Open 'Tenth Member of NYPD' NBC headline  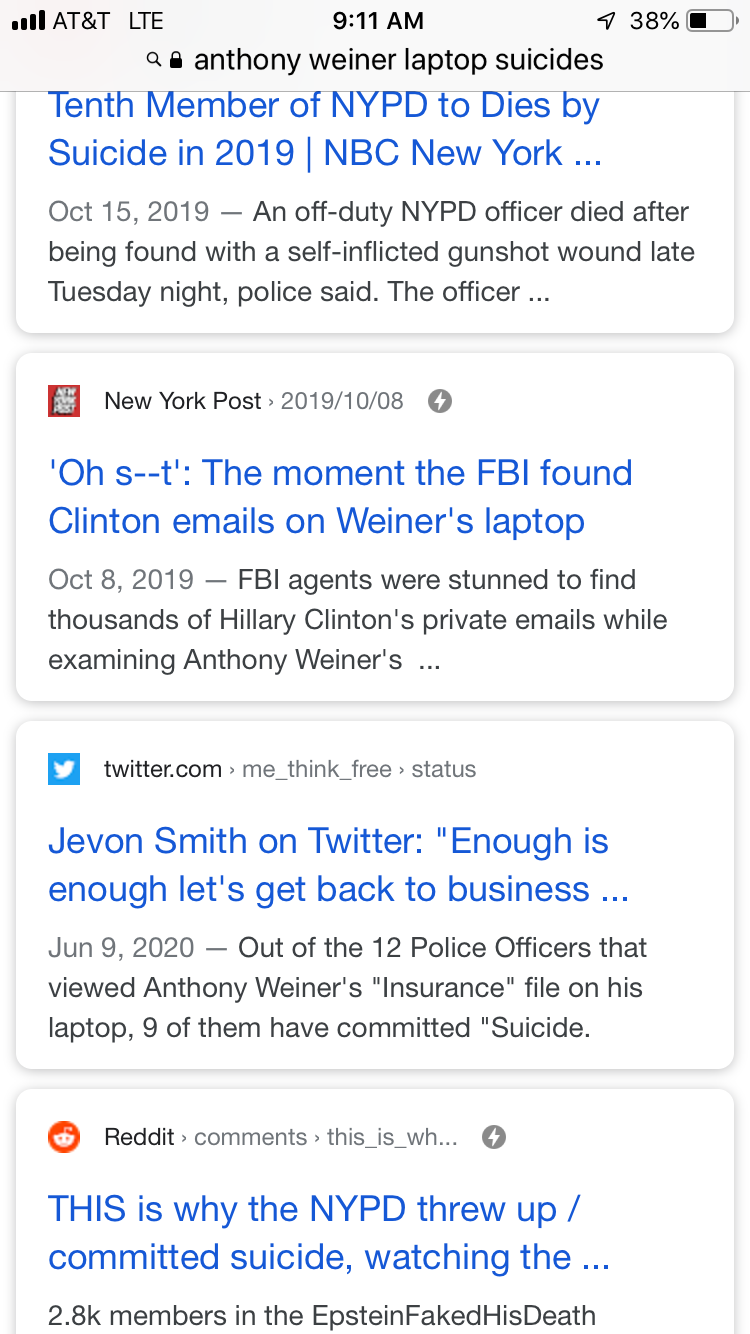(324, 129)
